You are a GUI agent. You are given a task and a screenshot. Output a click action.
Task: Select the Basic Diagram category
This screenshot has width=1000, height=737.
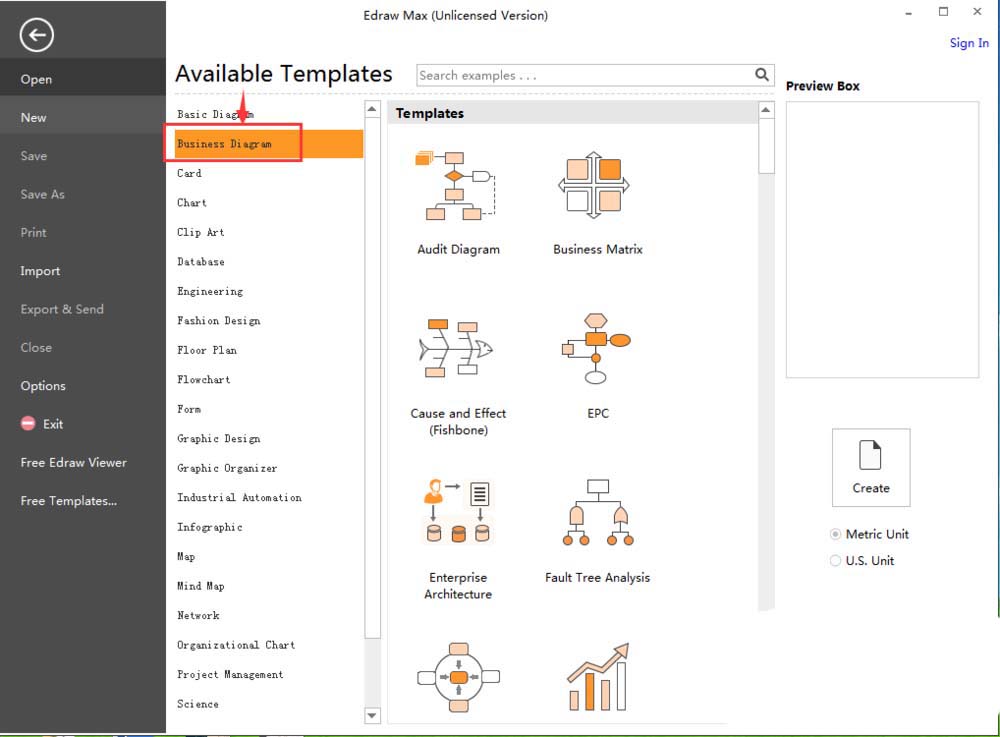(216, 114)
